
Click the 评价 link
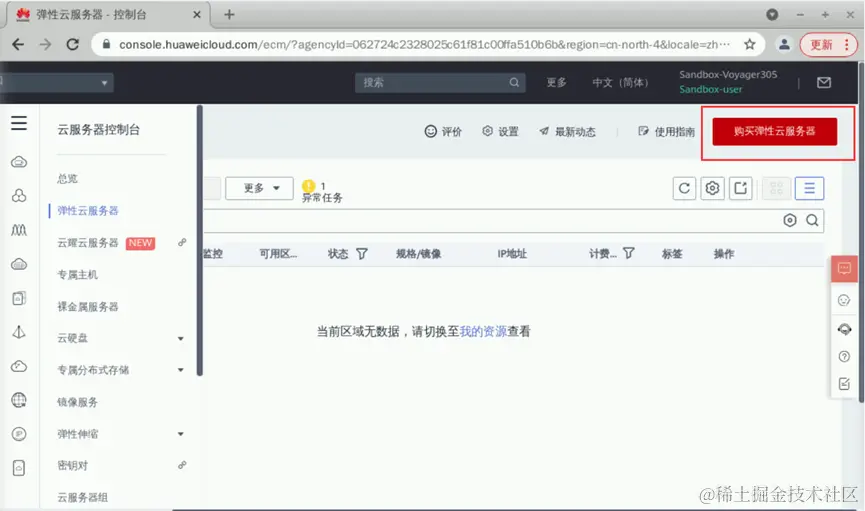443,131
